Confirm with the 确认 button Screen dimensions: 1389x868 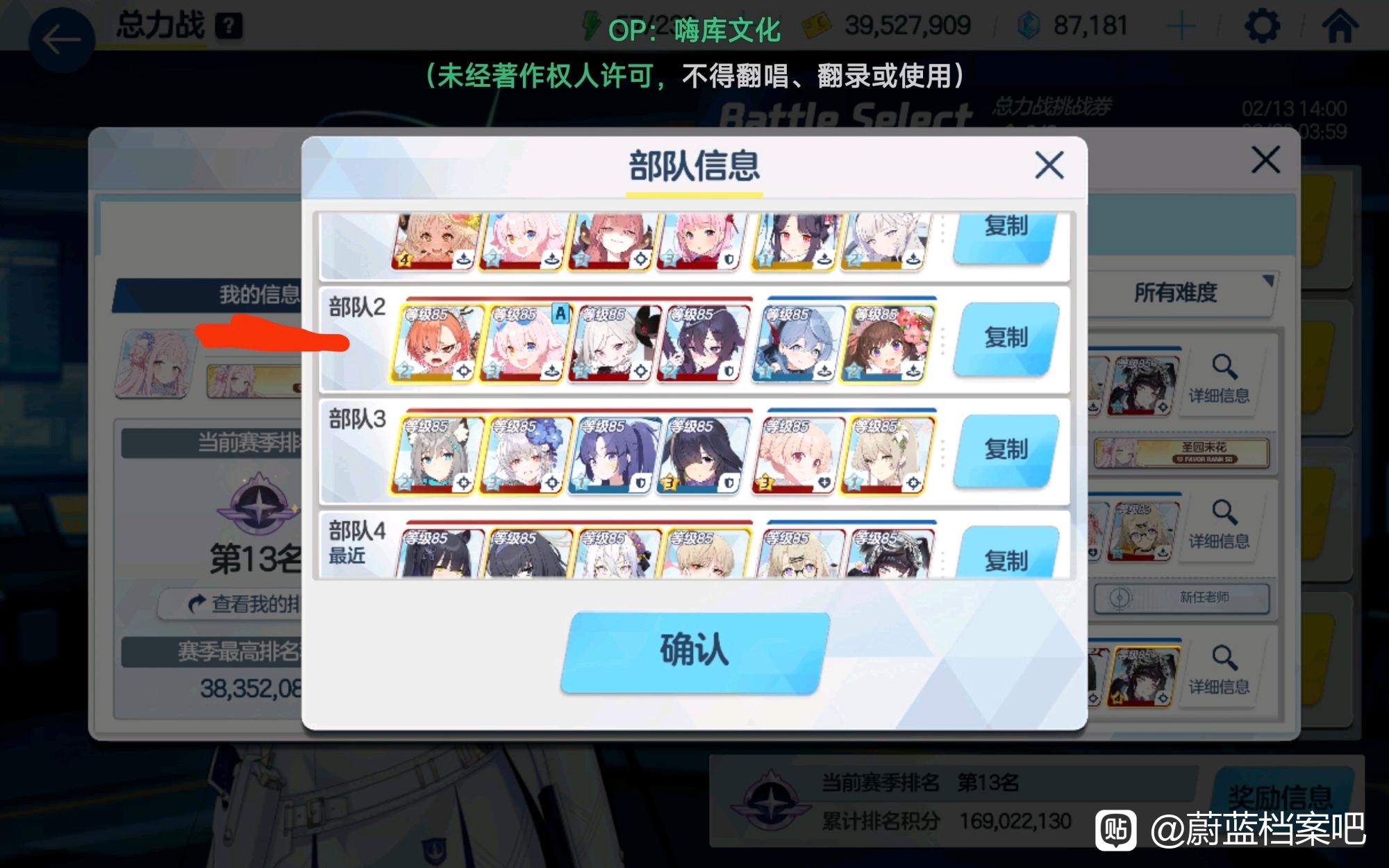[694, 651]
